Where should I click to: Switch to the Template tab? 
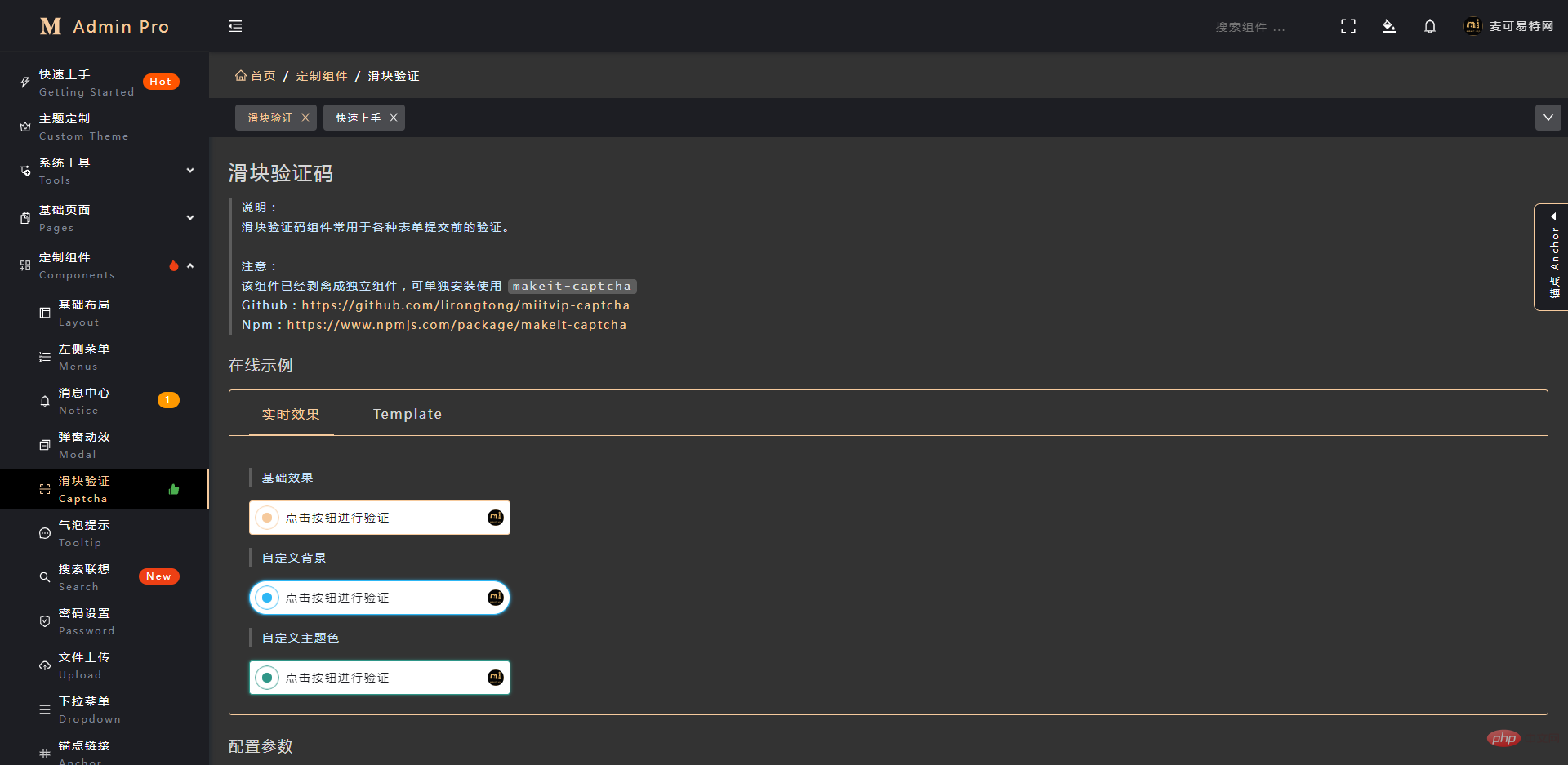(x=408, y=414)
